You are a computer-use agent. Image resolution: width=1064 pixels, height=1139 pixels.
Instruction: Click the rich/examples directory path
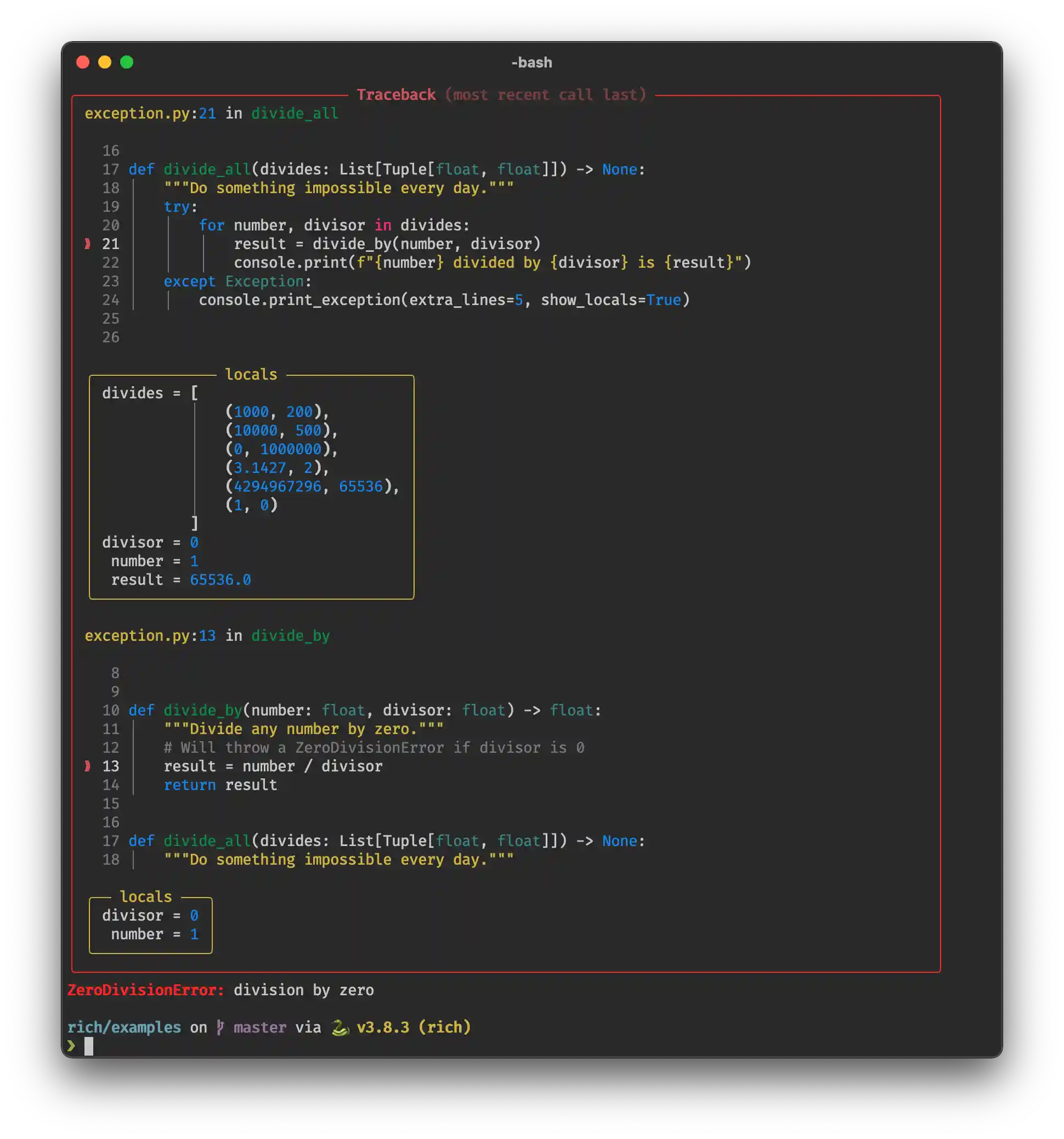pos(124,1027)
